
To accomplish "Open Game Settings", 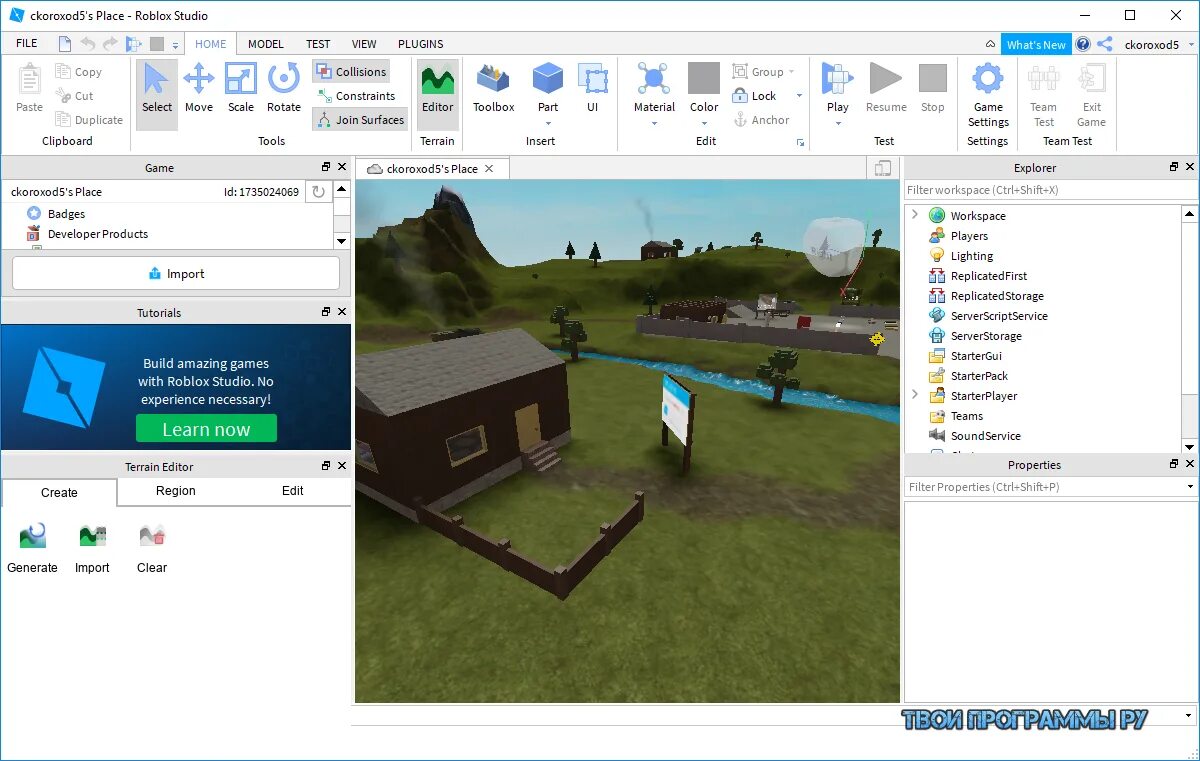I will pos(988,95).
